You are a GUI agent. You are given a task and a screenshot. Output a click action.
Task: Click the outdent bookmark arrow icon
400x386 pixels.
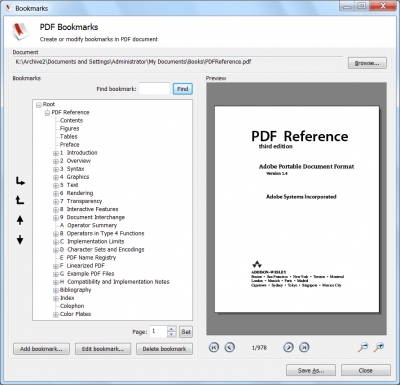coord(20,200)
